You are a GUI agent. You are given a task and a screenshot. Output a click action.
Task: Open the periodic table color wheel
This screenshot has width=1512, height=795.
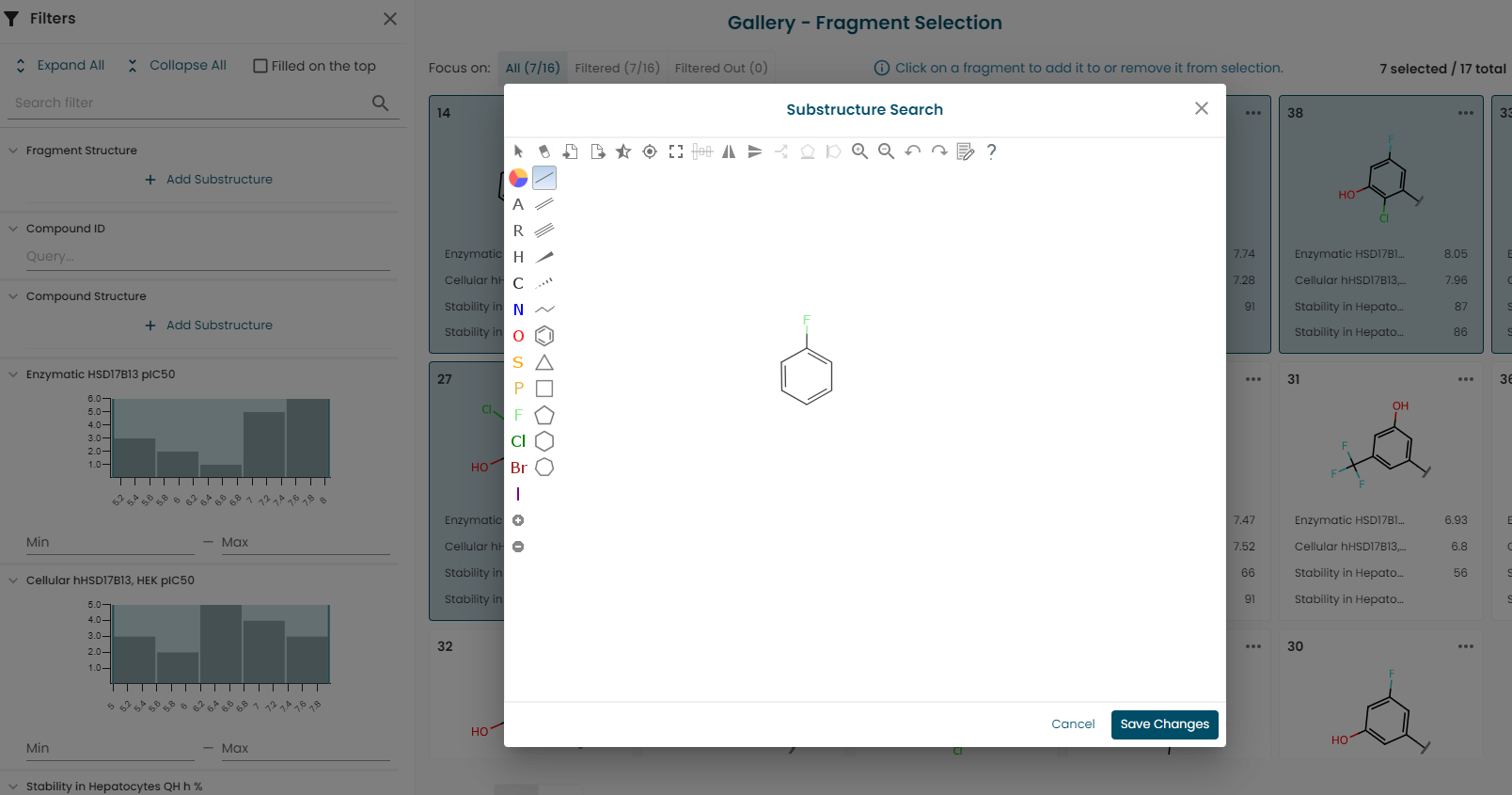518,178
